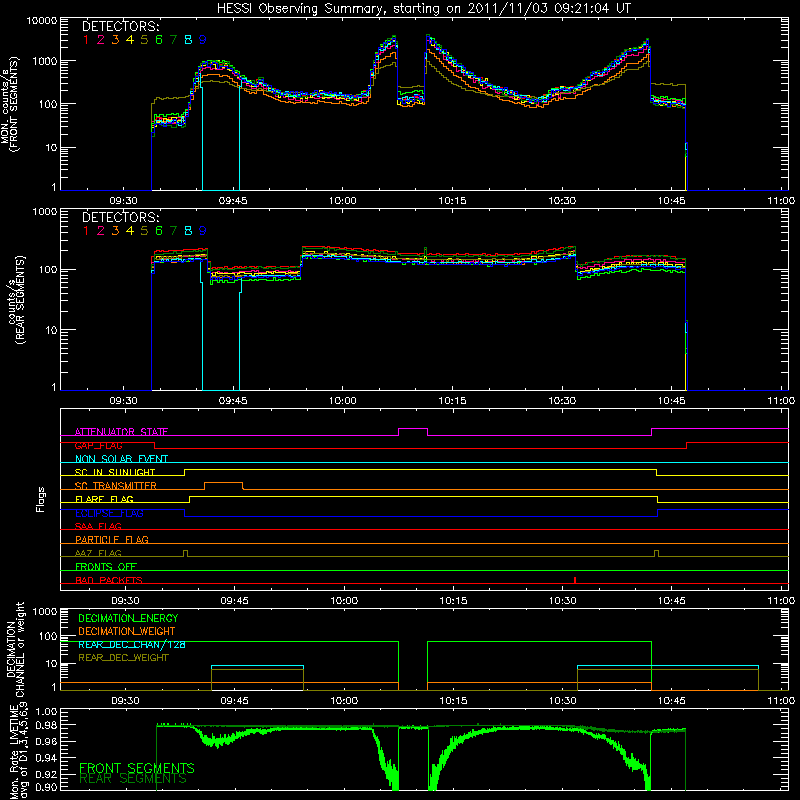The image size is (800, 800).
Task: Click the 'PARTICLE_FLAG' label
Action: tap(112, 539)
